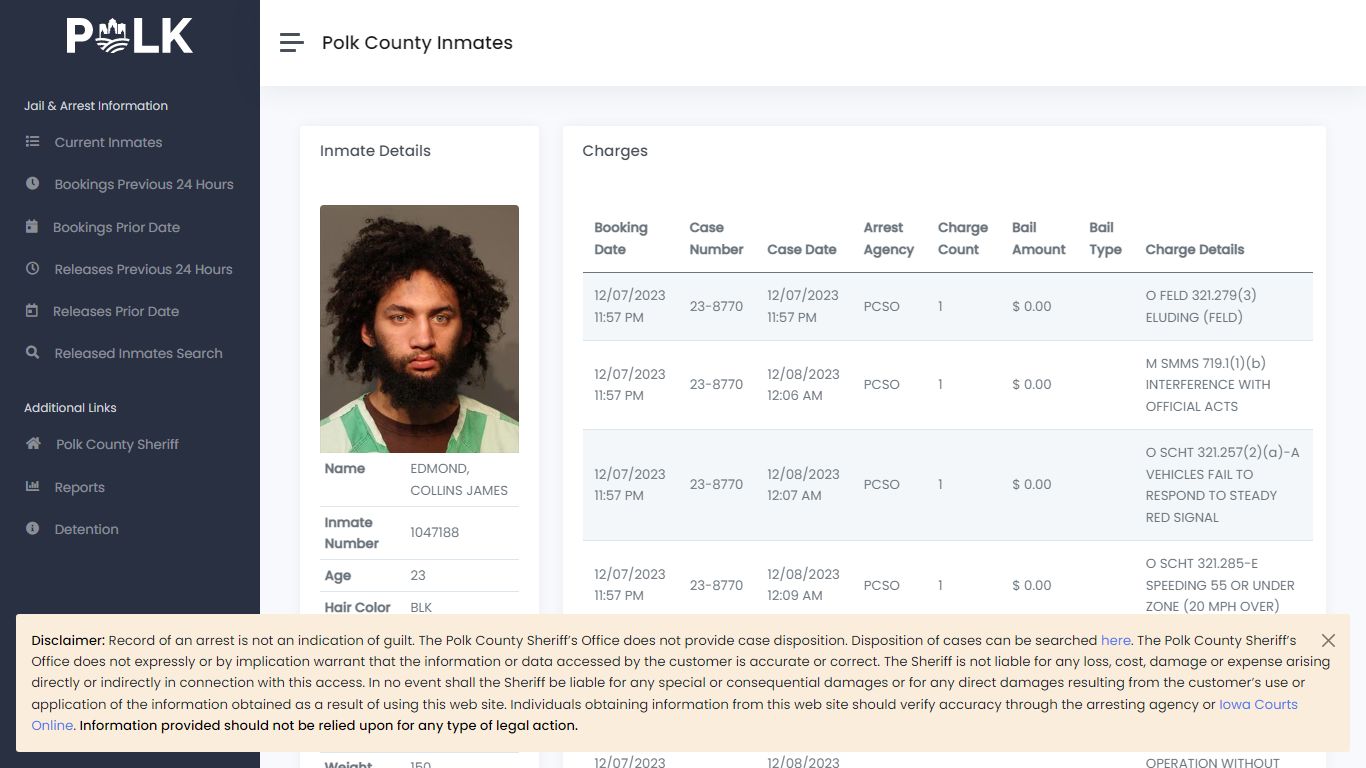The height and width of the screenshot is (768, 1366).
Task: Click the inmate mugshot photo
Action: click(x=419, y=329)
